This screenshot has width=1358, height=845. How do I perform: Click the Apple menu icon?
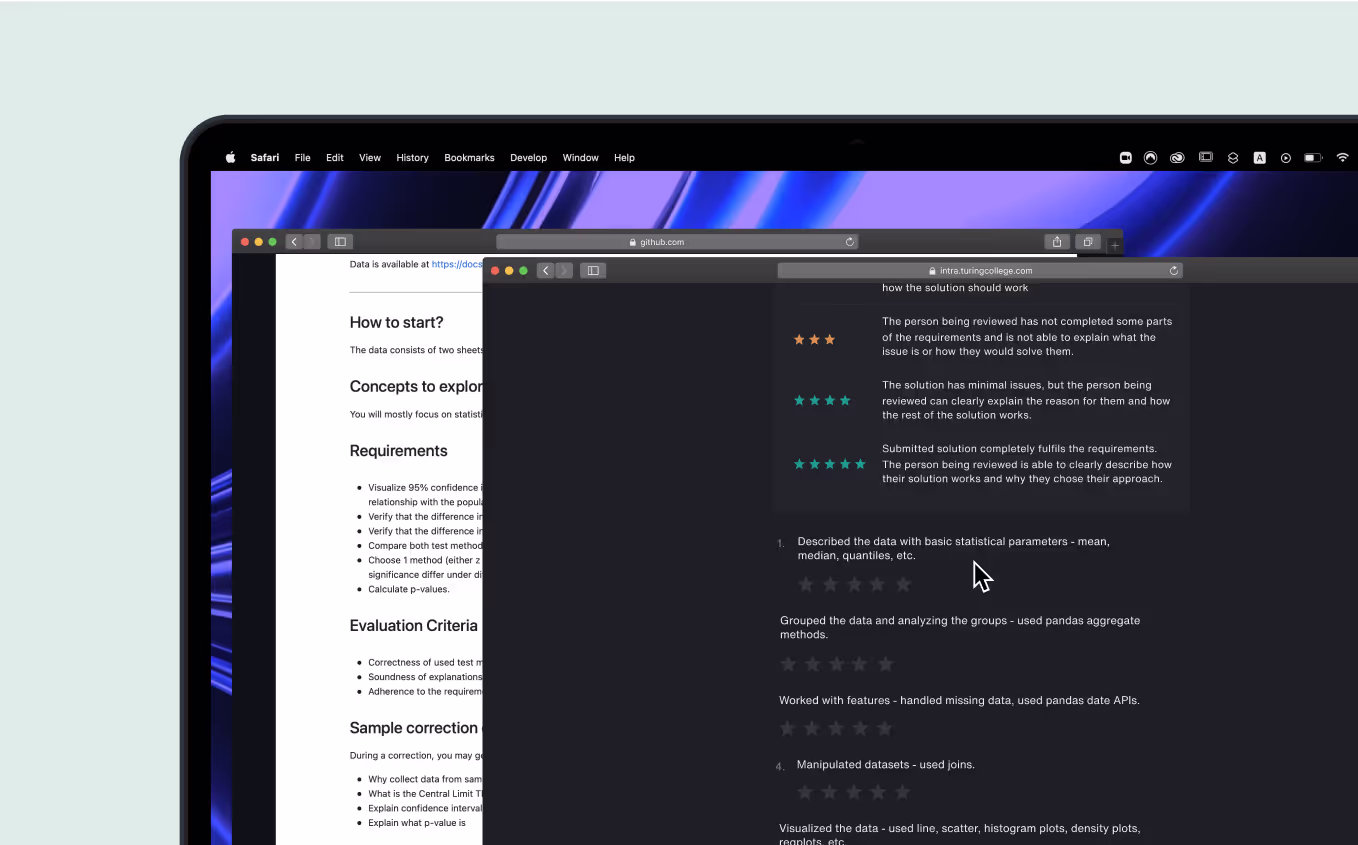[230, 157]
